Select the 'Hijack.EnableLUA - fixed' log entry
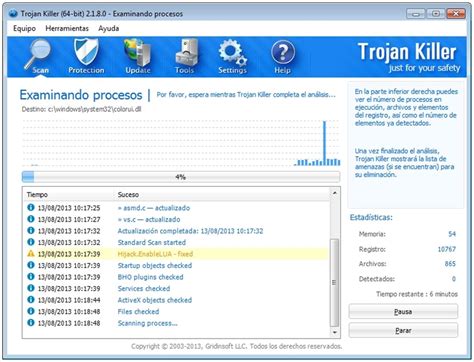Screen dimensions: 474x362 (x=177, y=254)
